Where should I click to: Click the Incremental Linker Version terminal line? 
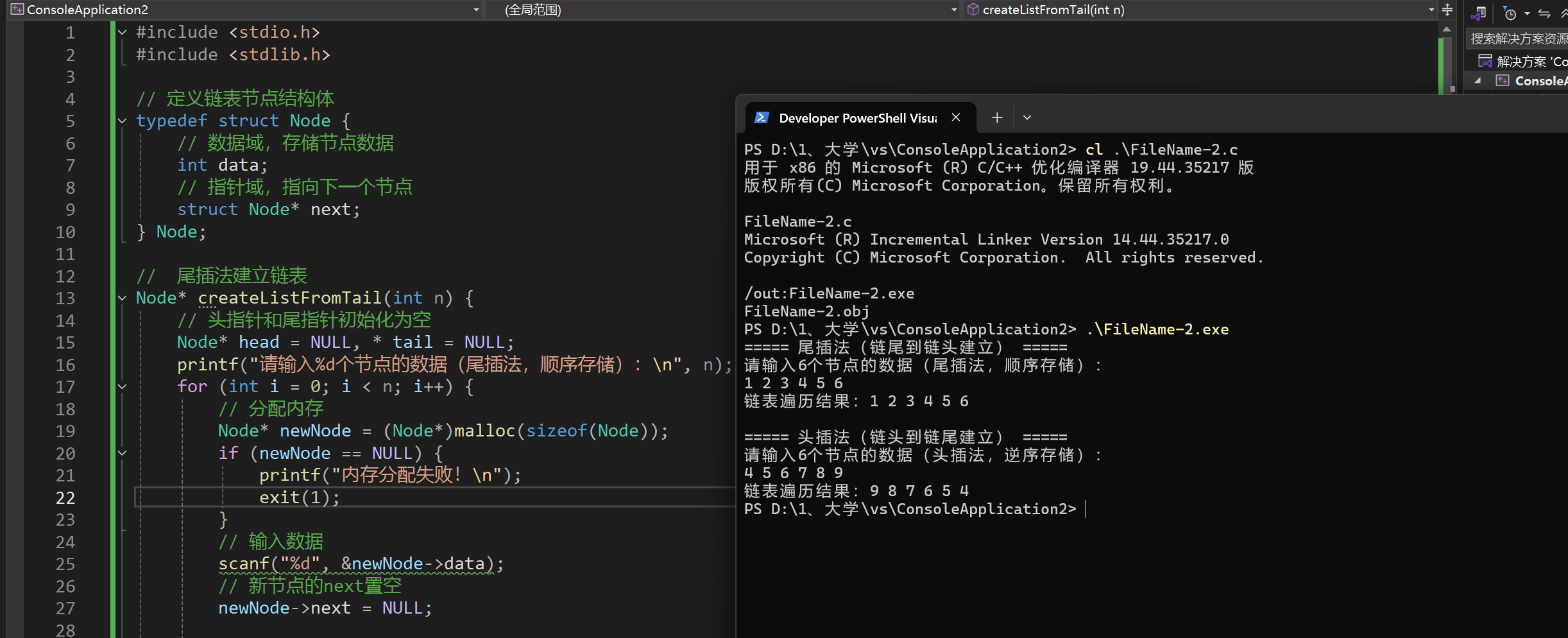click(x=986, y=239)
